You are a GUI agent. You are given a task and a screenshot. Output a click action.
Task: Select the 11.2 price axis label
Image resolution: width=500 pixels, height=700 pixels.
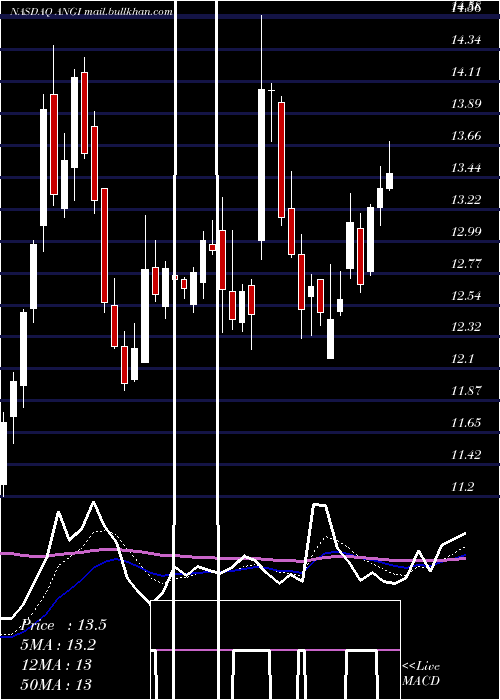[462, 487]
